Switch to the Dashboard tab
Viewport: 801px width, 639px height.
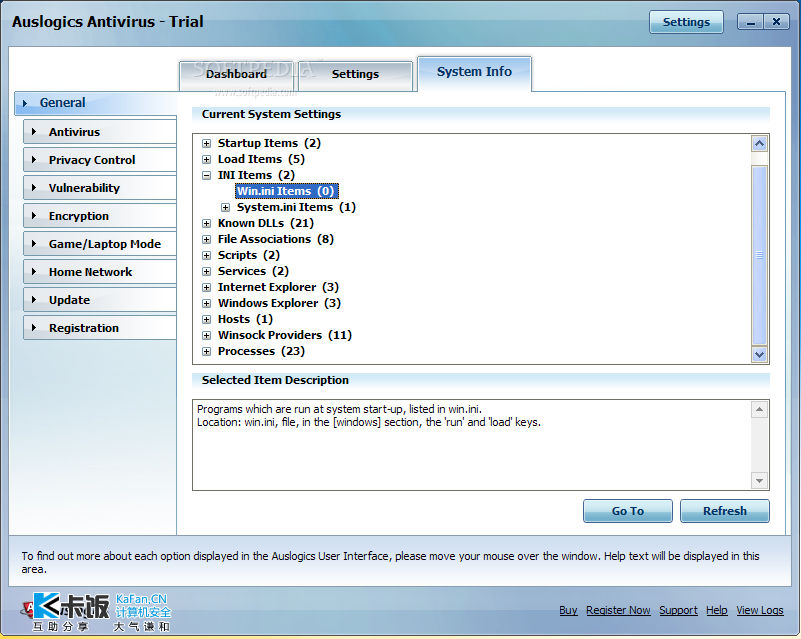pyautogui.click(x=236, y=75)
